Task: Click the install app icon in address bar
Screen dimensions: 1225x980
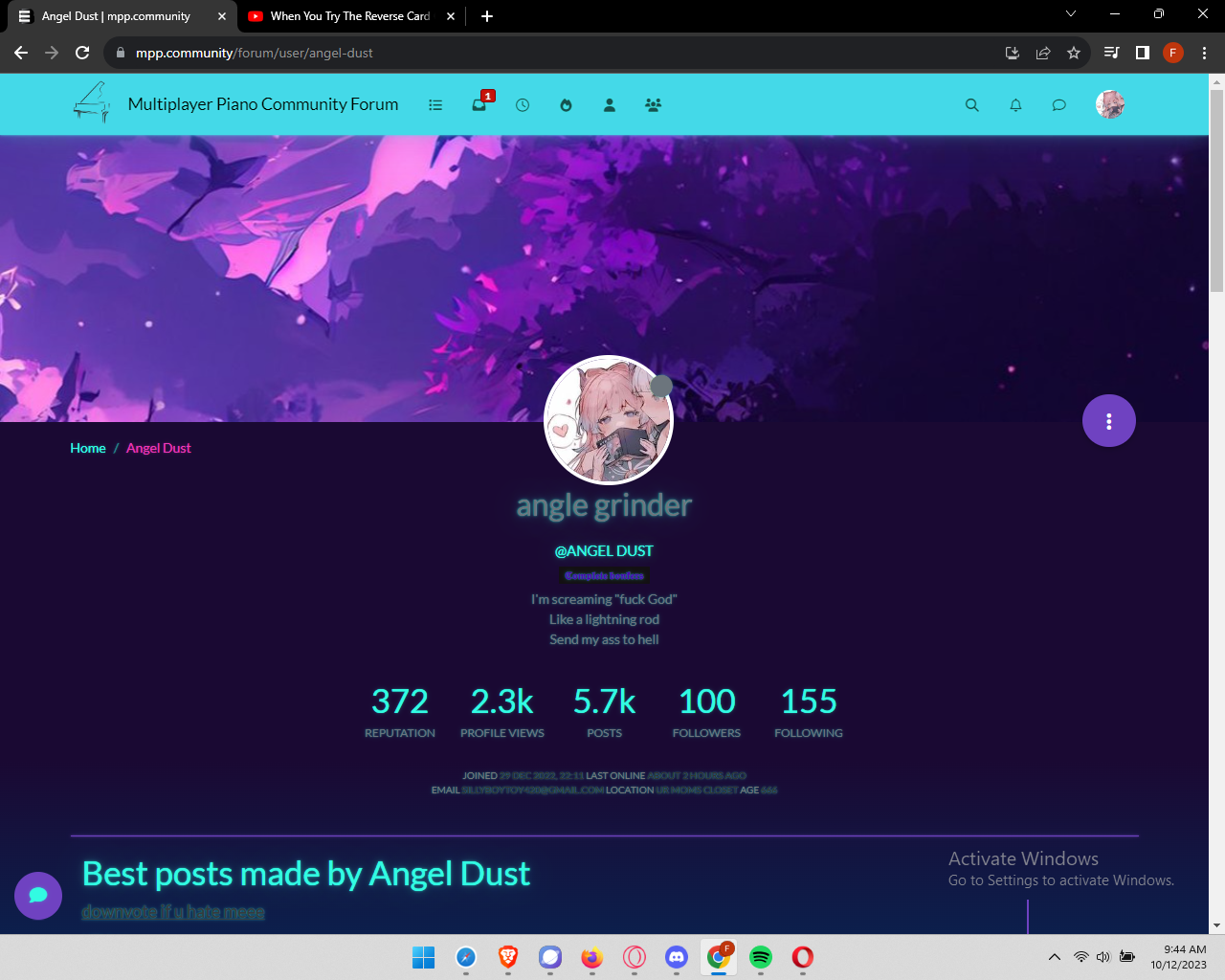Action: coord(1013,53)
